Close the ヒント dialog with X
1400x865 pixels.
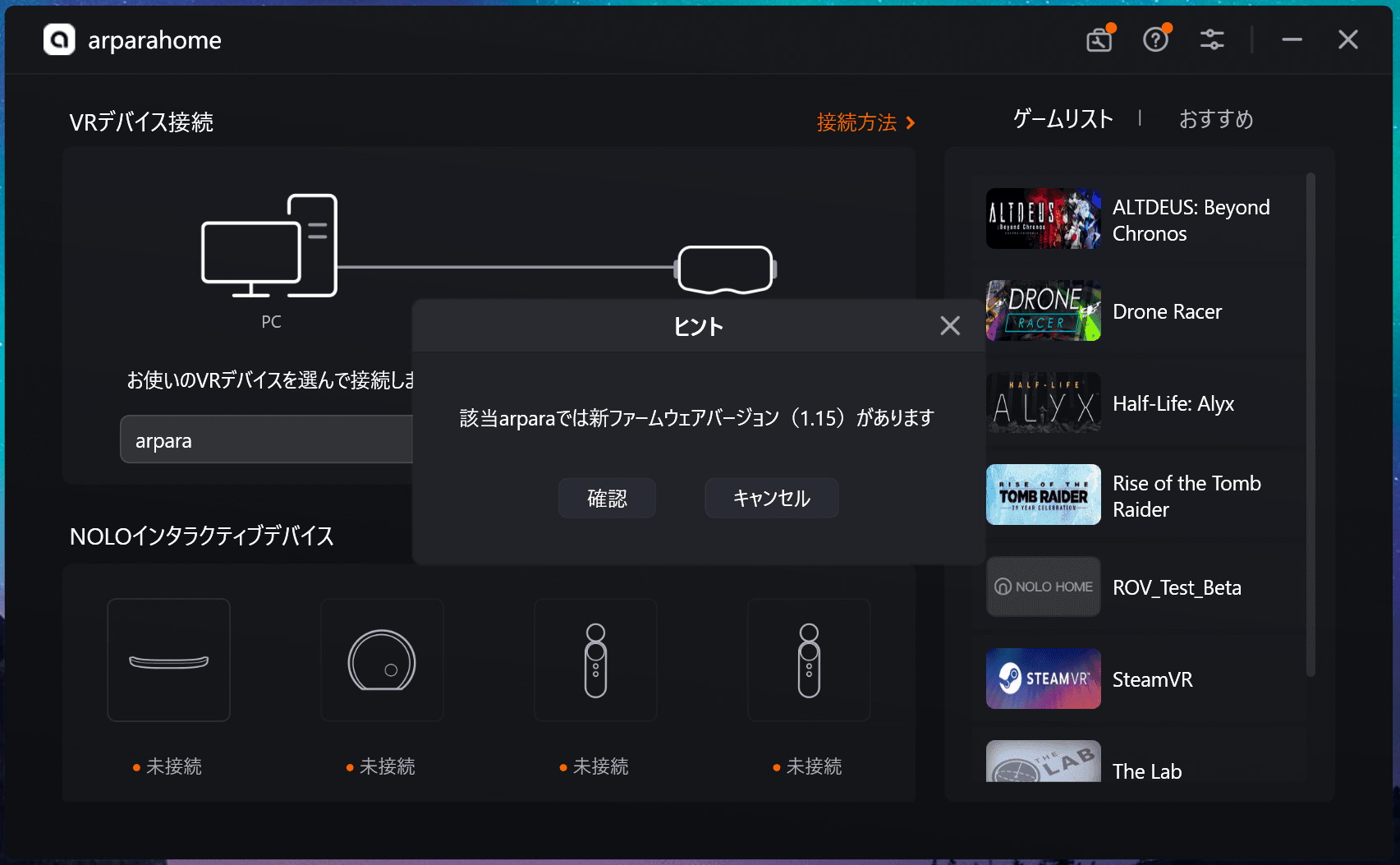(x=950, y=326)
